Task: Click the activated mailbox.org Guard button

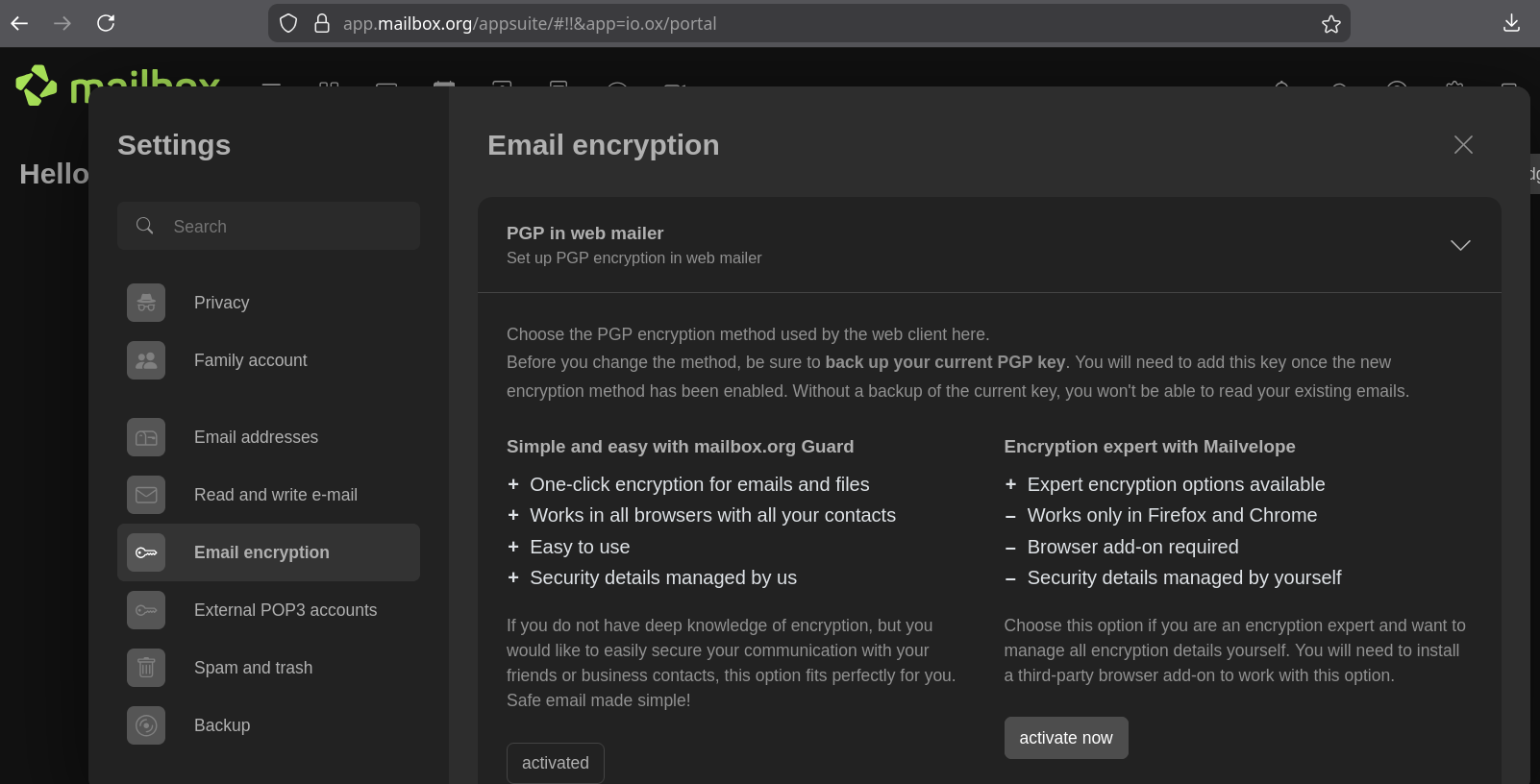Action: 555,763
